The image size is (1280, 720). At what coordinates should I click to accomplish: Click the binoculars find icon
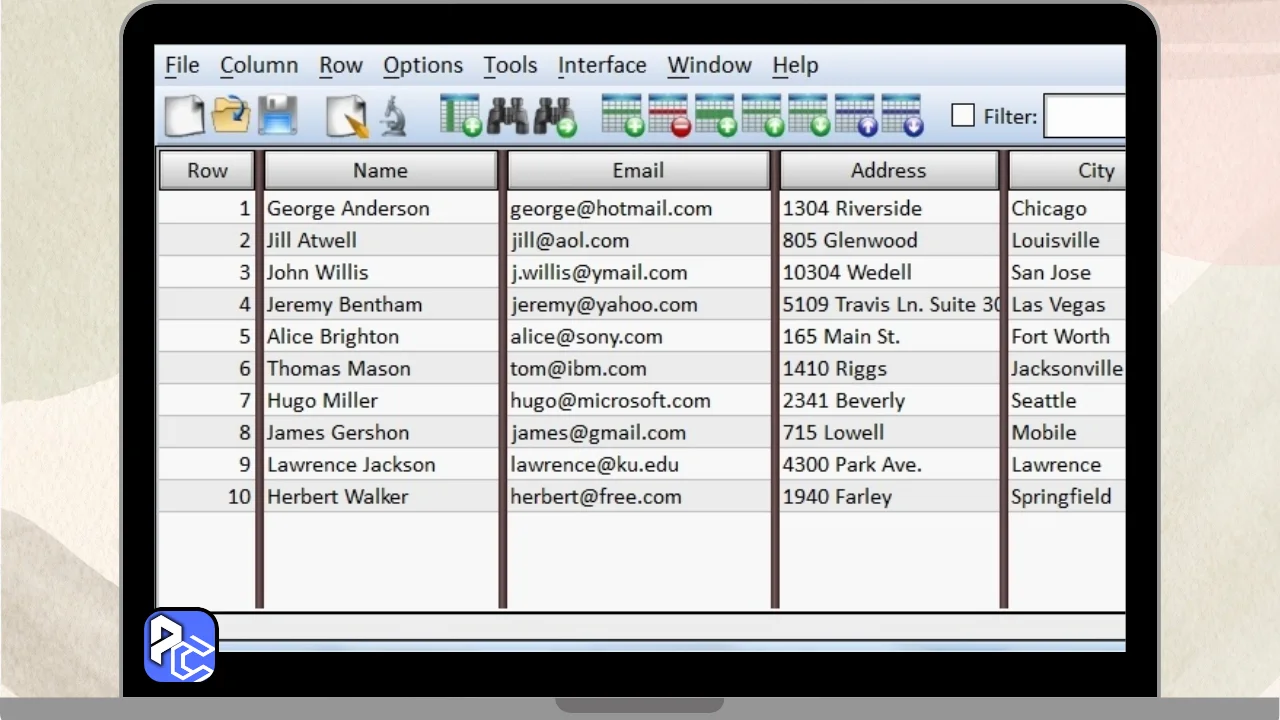coord(508,116)
